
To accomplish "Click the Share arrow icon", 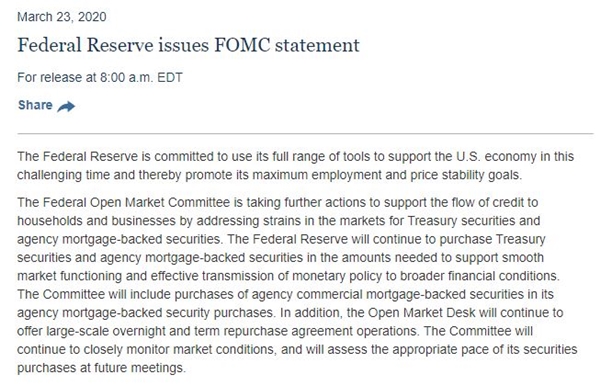I will (x=66, y=106).
